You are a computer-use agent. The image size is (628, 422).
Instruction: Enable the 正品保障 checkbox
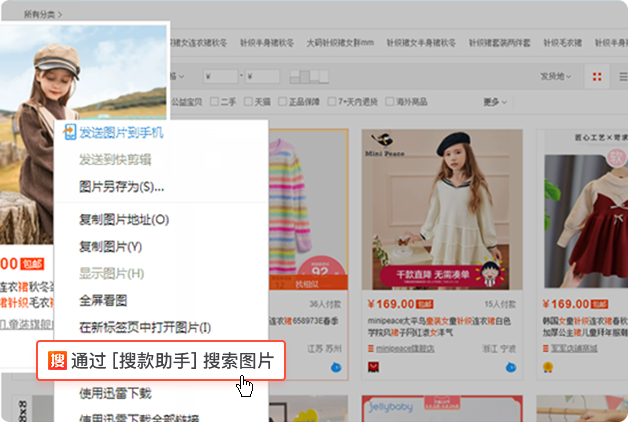pos(282,102)
